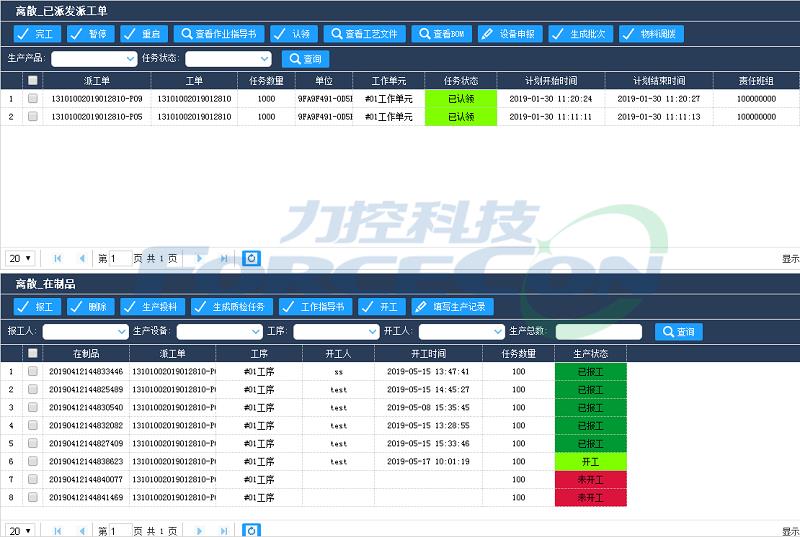
Task: Open the 工序 filter dropdown
Action: click(336, 331)
